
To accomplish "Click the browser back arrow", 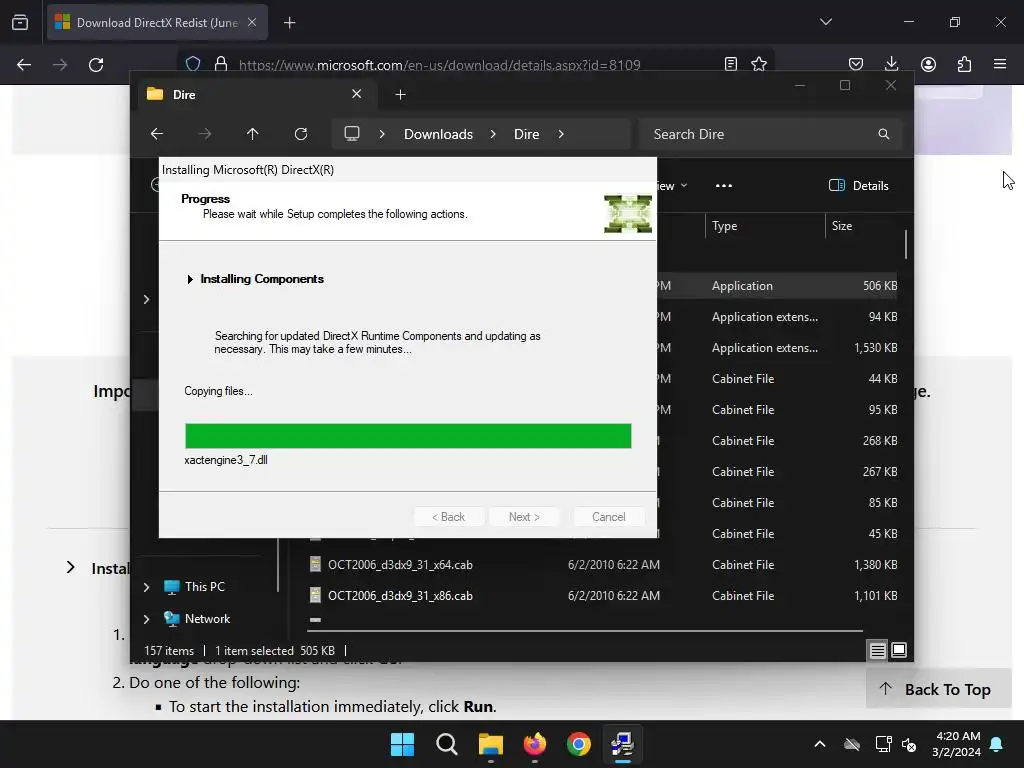I will 24,65.
